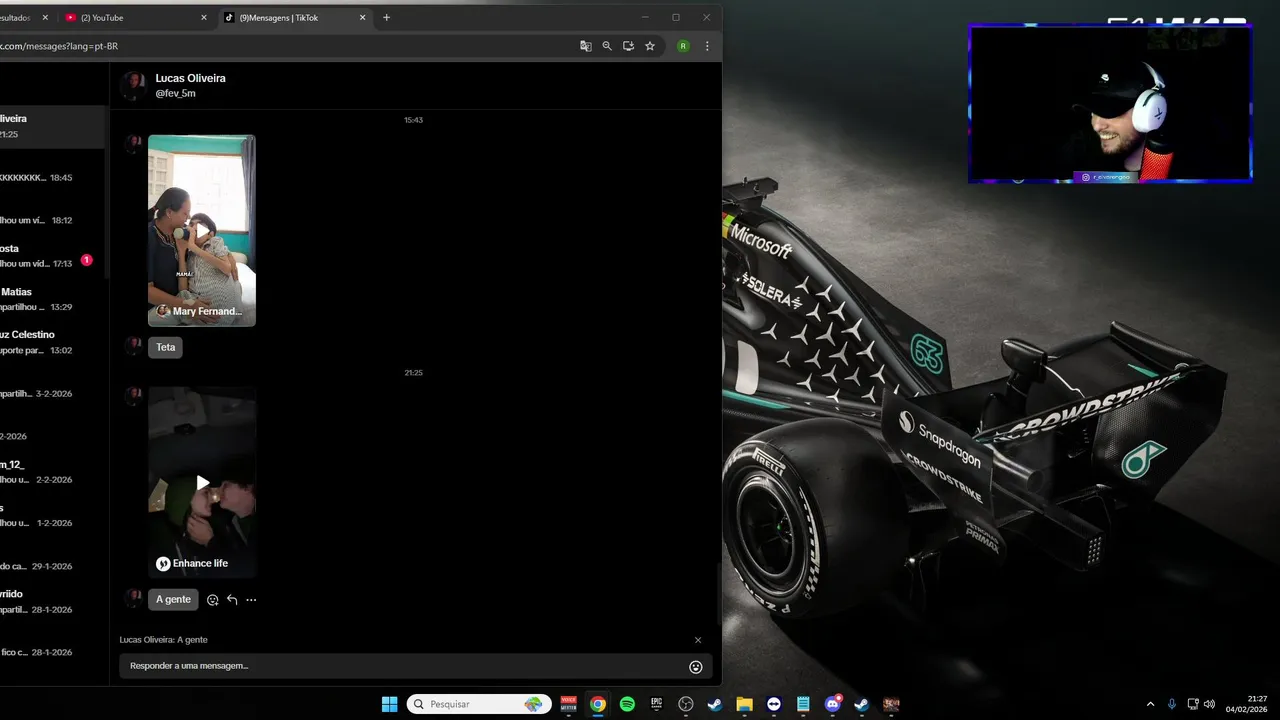Open more options for "A gente" message
Screen dimensions: 1280x720
pyautogui.click(x=251, y=600)
